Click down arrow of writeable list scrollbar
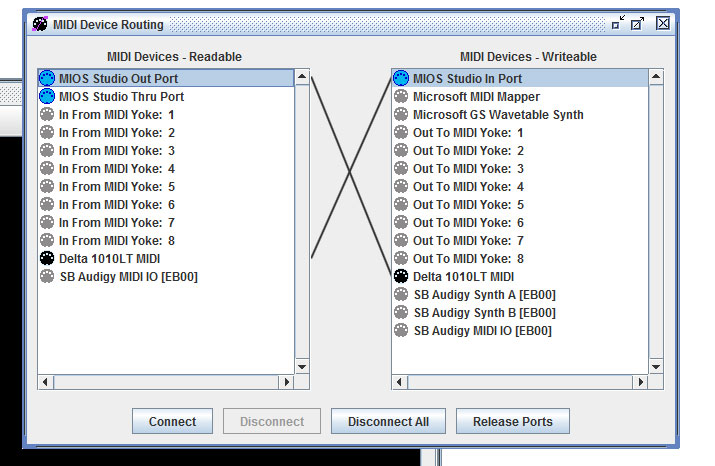Viewport: 715px width, 466px height. coord(656,366)
